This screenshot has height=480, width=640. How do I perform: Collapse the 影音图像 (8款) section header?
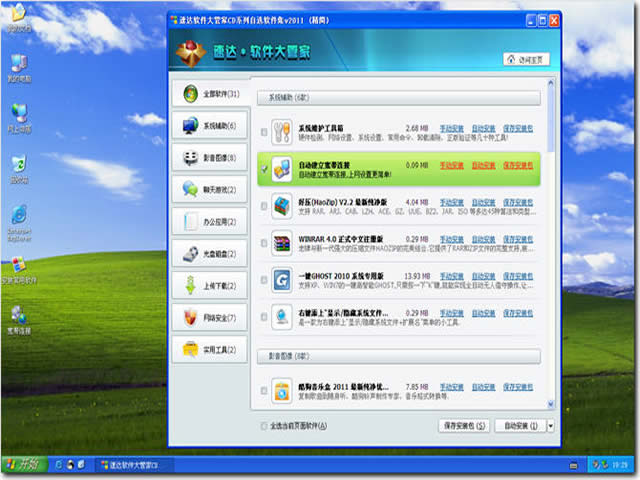pyautogui.click(x=399, y=356)
